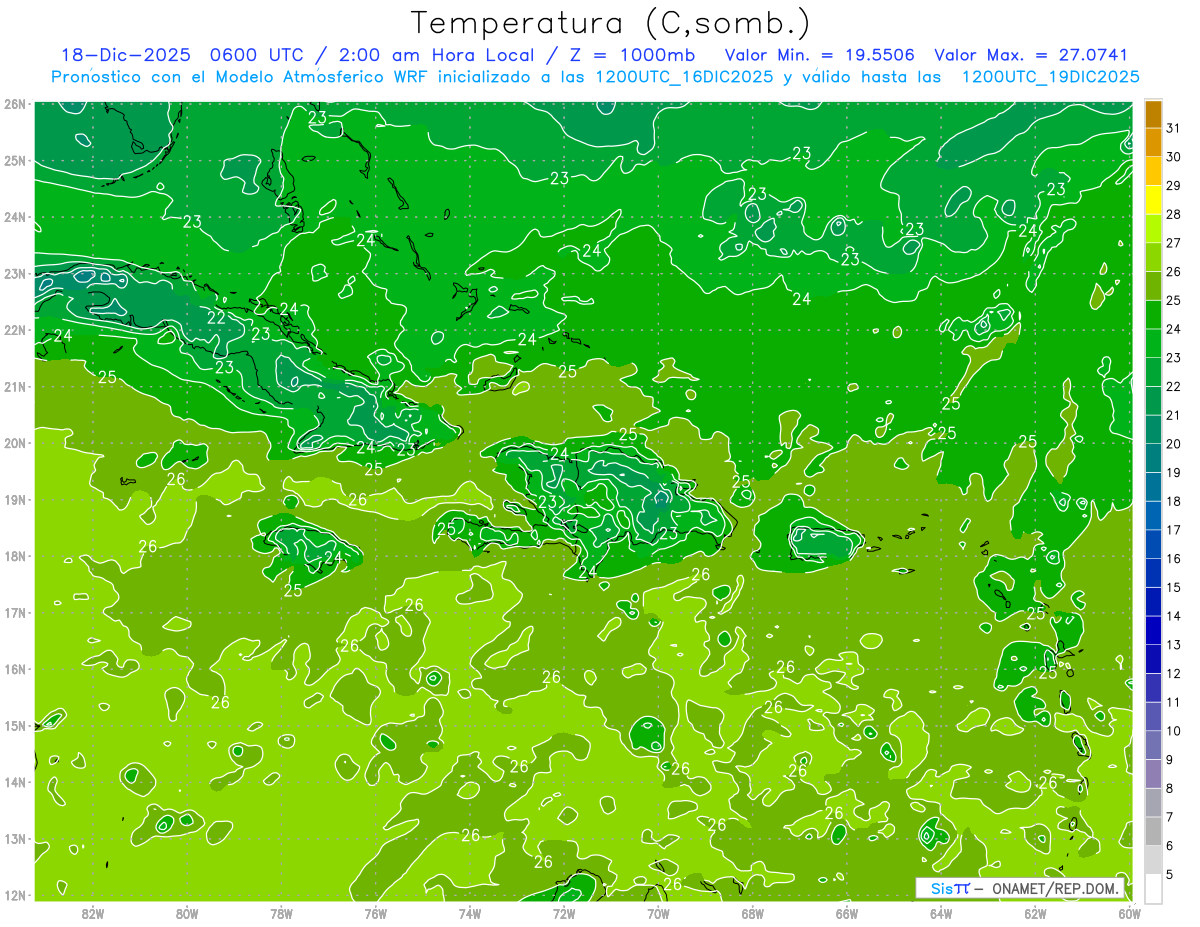
Task: Click the '17' label on the color legend
Action: click(x=1174, y=530)
